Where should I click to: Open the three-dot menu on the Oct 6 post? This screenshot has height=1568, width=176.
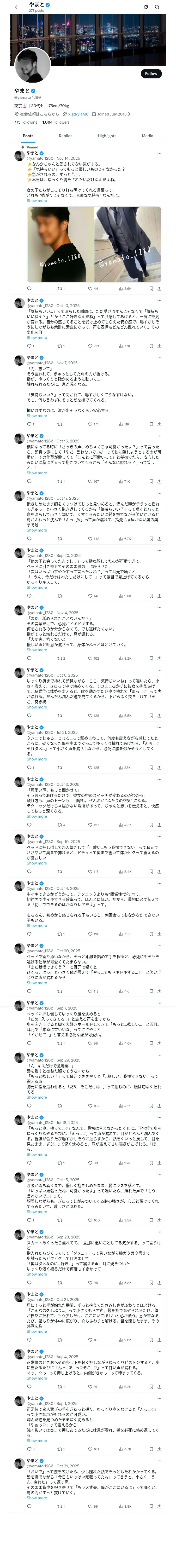(159, 670)
